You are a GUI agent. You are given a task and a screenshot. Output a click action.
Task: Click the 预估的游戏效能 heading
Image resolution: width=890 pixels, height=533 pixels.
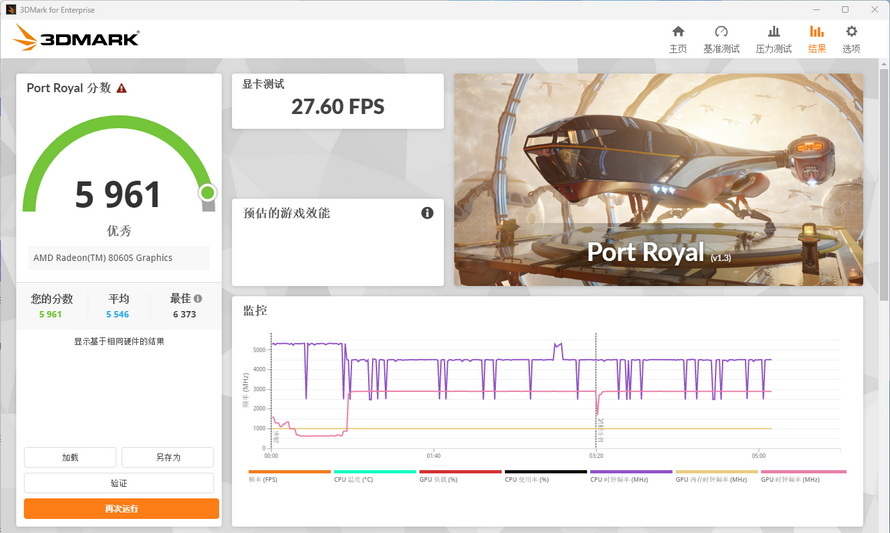[x=287, y=213]
